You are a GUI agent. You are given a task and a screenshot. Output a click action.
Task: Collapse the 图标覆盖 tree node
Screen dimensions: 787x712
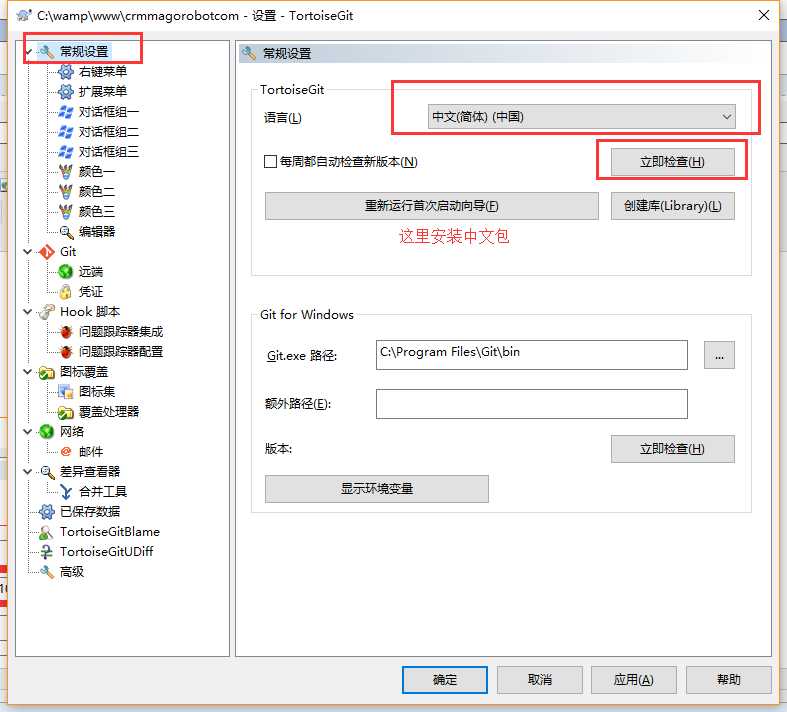coord(28,372)
